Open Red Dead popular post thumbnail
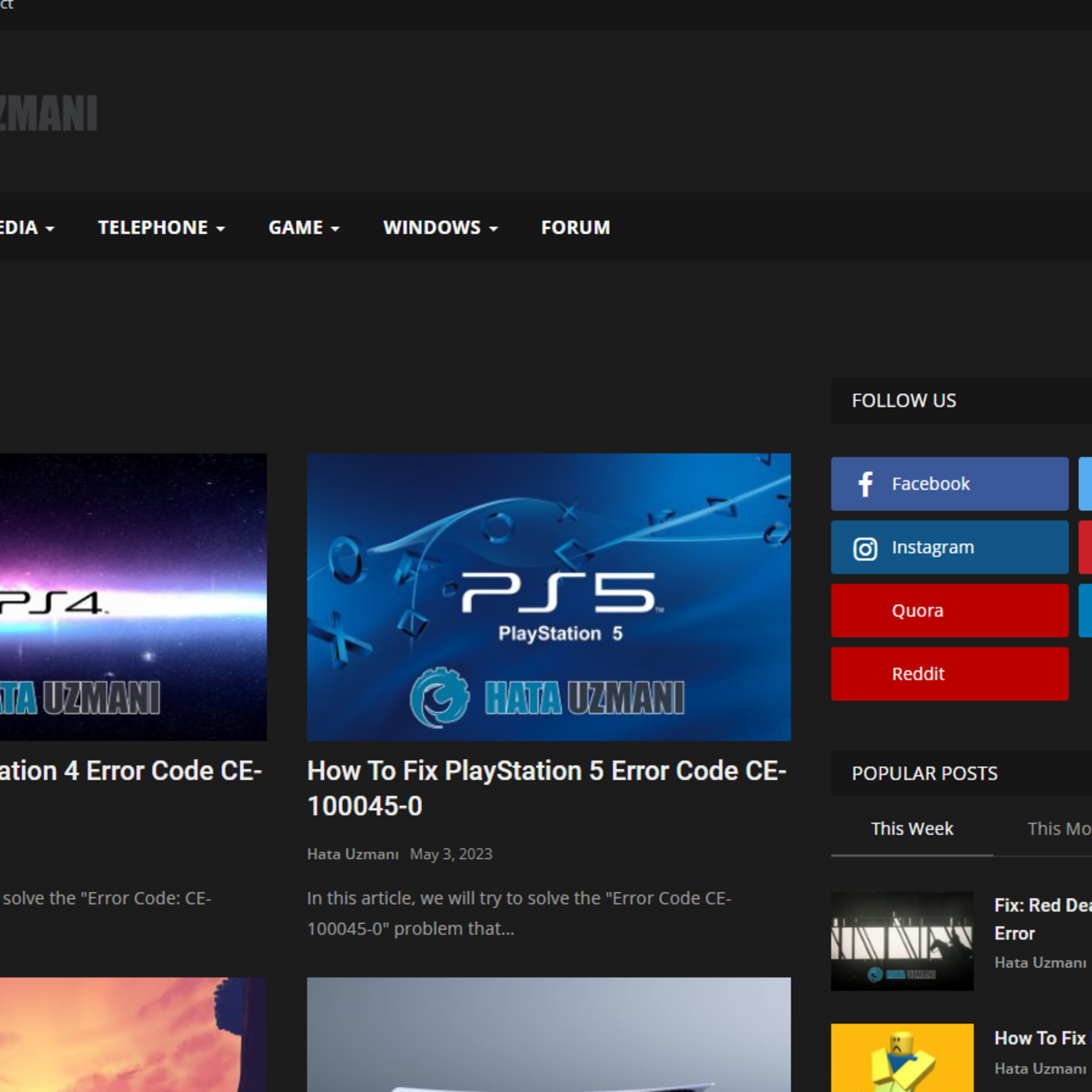The image size is (1092, 1092). pyautogui.click(x=902, y=941)
